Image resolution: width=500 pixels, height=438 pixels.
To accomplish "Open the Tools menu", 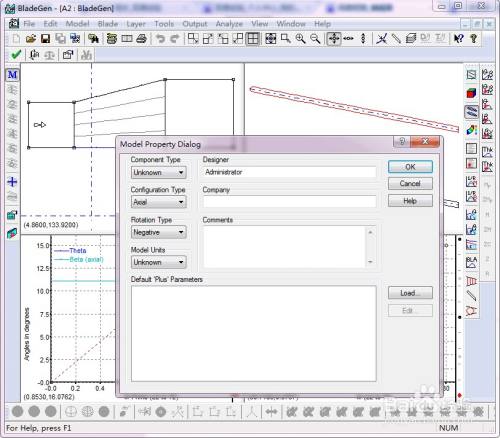I will click(x=164, y=24).
